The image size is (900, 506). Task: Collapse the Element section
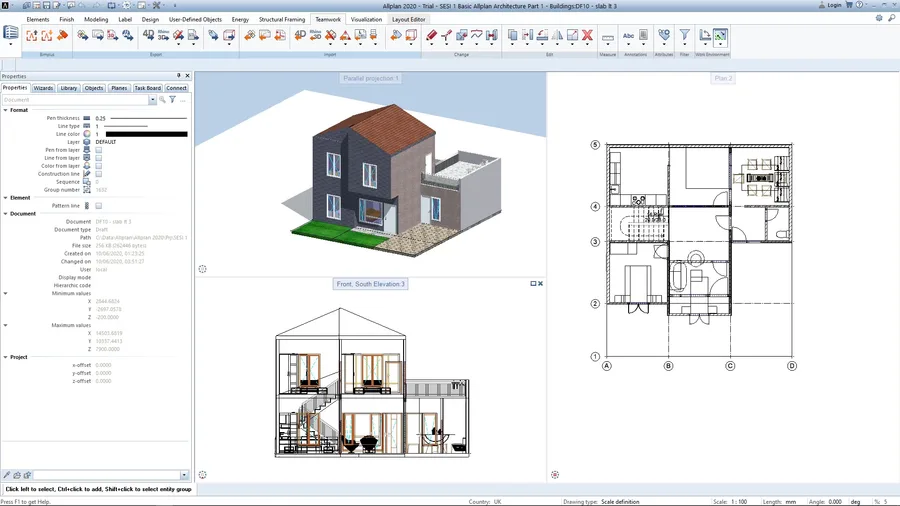pos(6,198)
